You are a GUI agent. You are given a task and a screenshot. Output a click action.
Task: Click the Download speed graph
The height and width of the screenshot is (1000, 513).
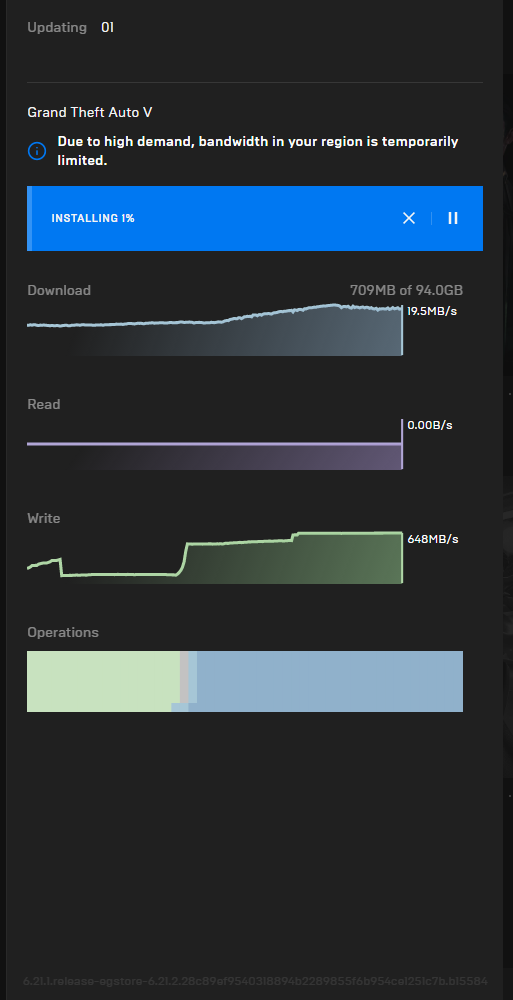point(214,329)
